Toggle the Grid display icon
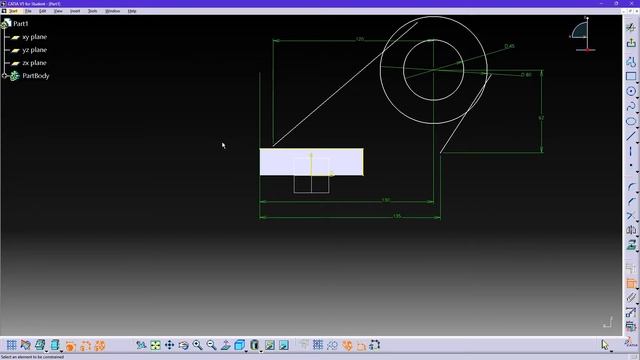The height and width of the screenshot is (360, 640). (11, 345)
